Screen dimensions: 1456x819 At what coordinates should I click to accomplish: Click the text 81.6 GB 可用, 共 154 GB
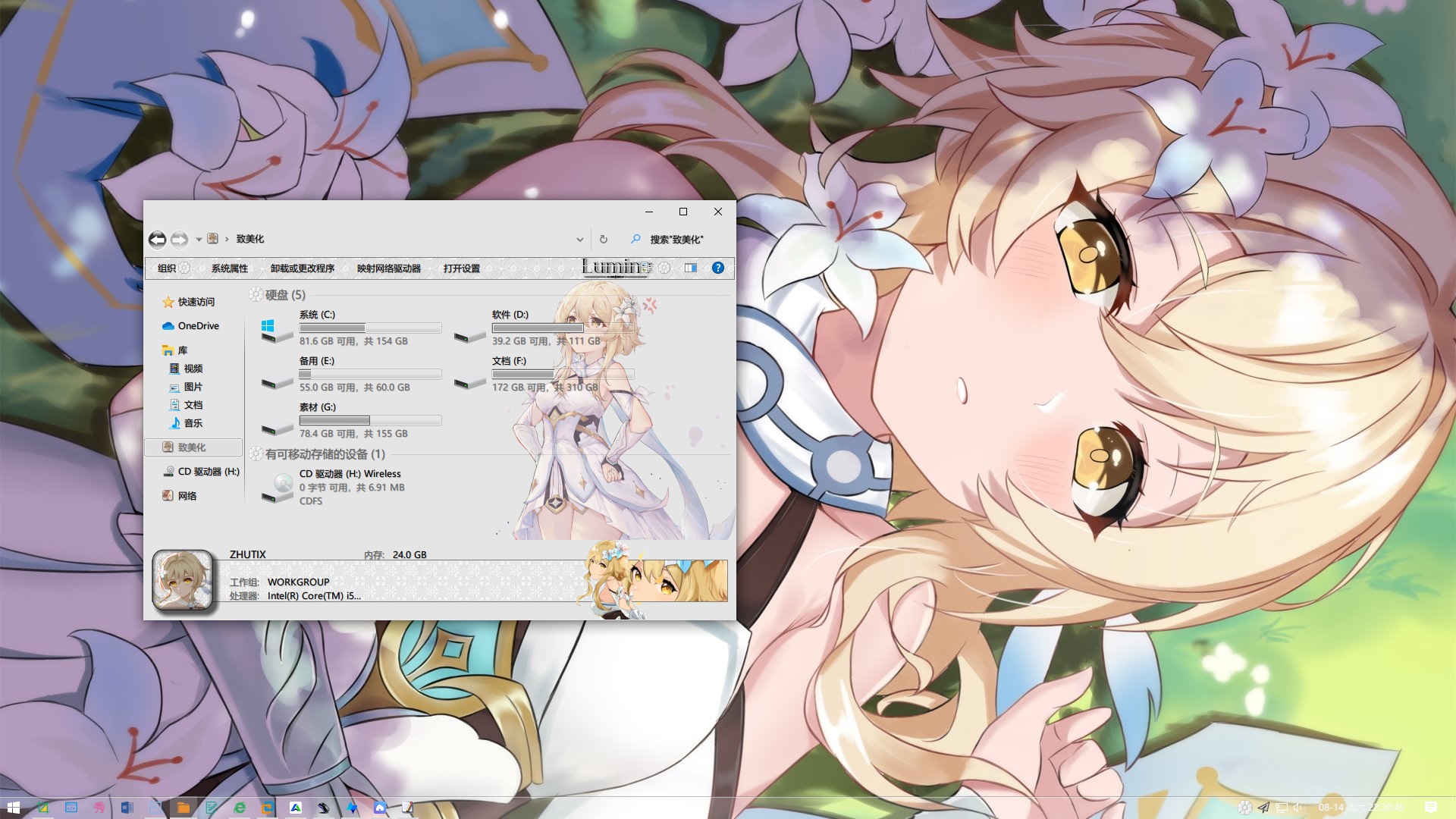(x=353, y=341)
